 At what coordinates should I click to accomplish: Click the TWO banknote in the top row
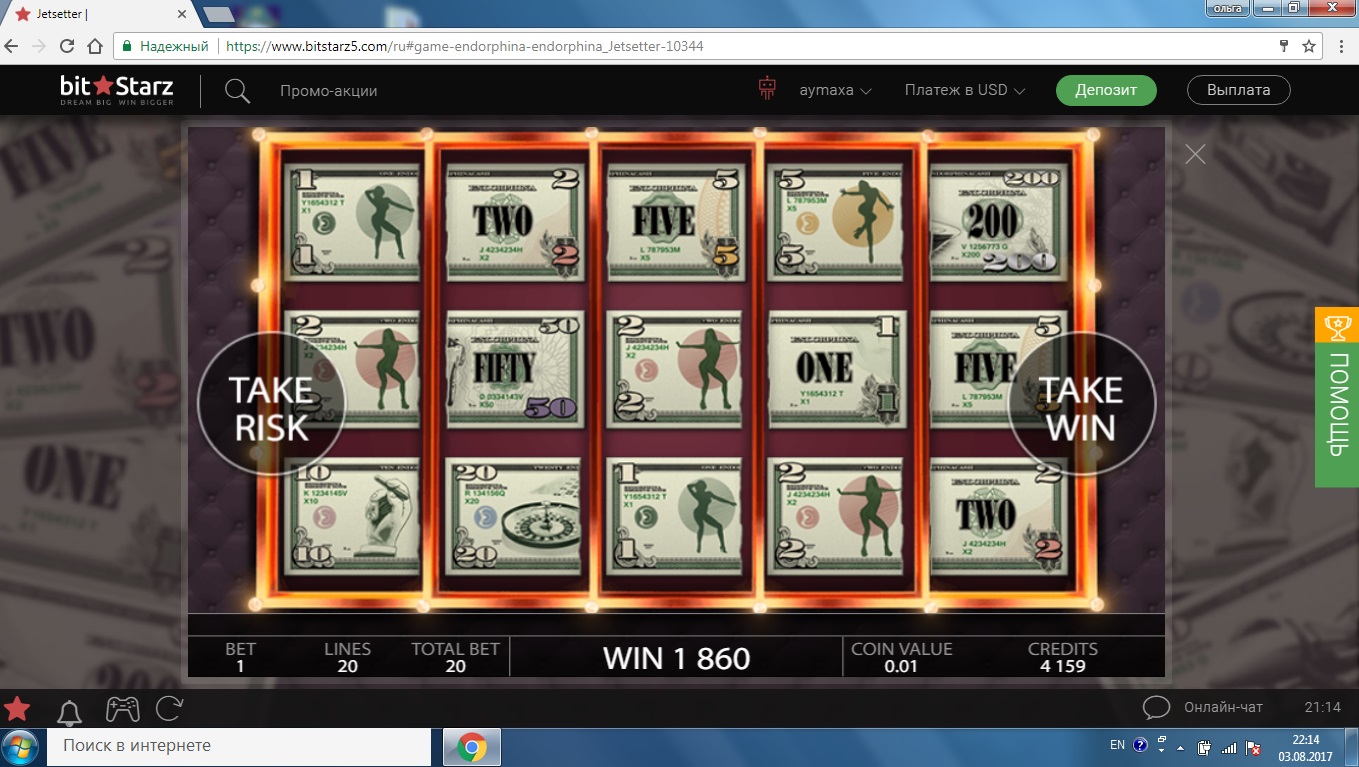click(516, 222)
